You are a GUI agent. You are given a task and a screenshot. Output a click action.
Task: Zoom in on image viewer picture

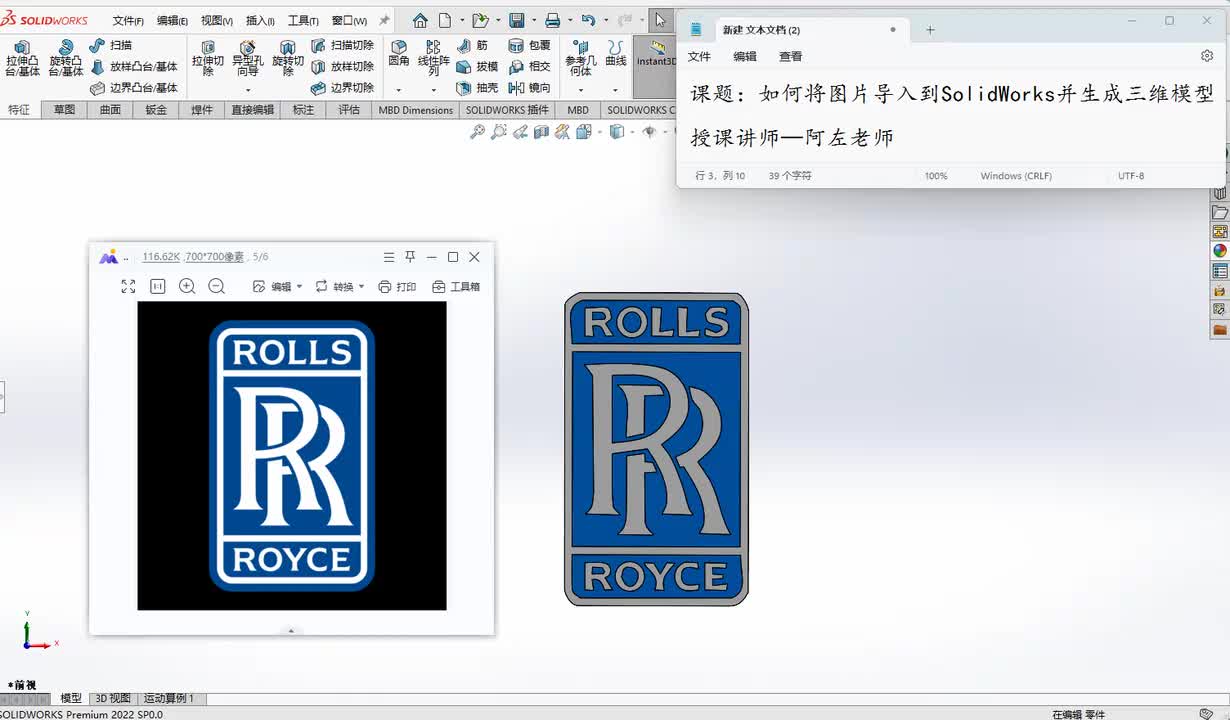[187, 286]
